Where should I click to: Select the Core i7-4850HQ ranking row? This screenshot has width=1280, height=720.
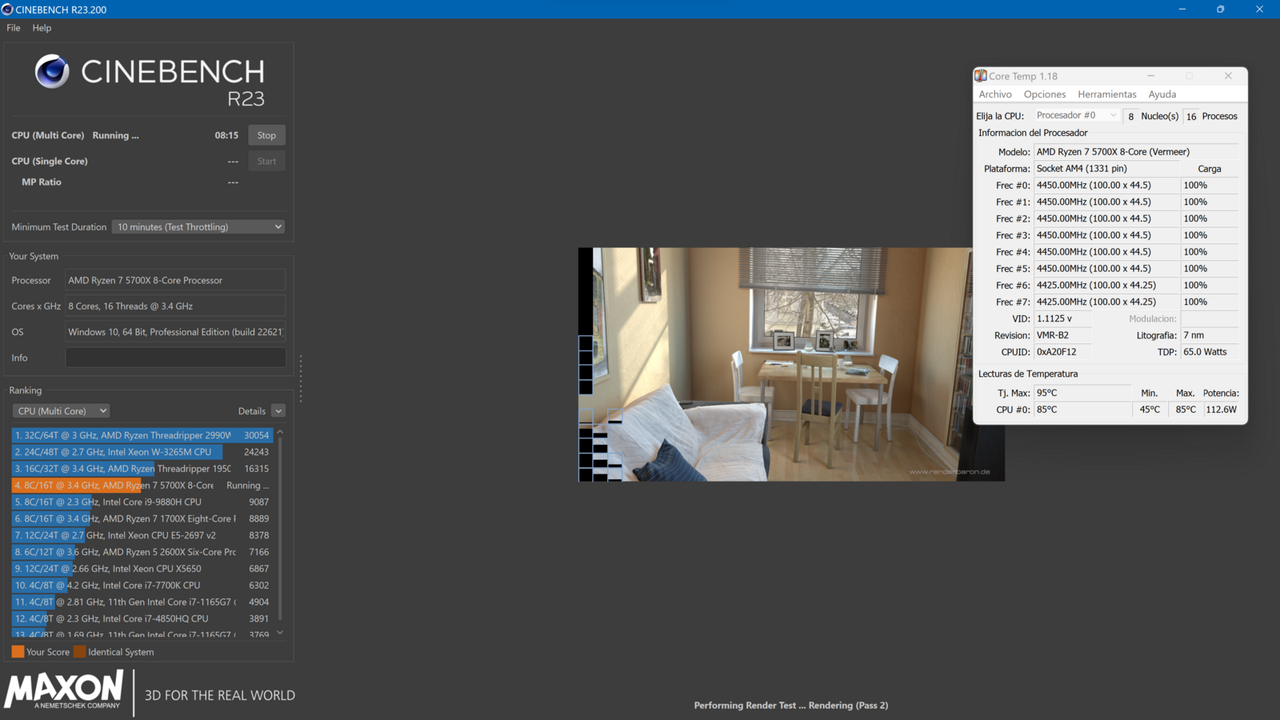click(141, 619)
